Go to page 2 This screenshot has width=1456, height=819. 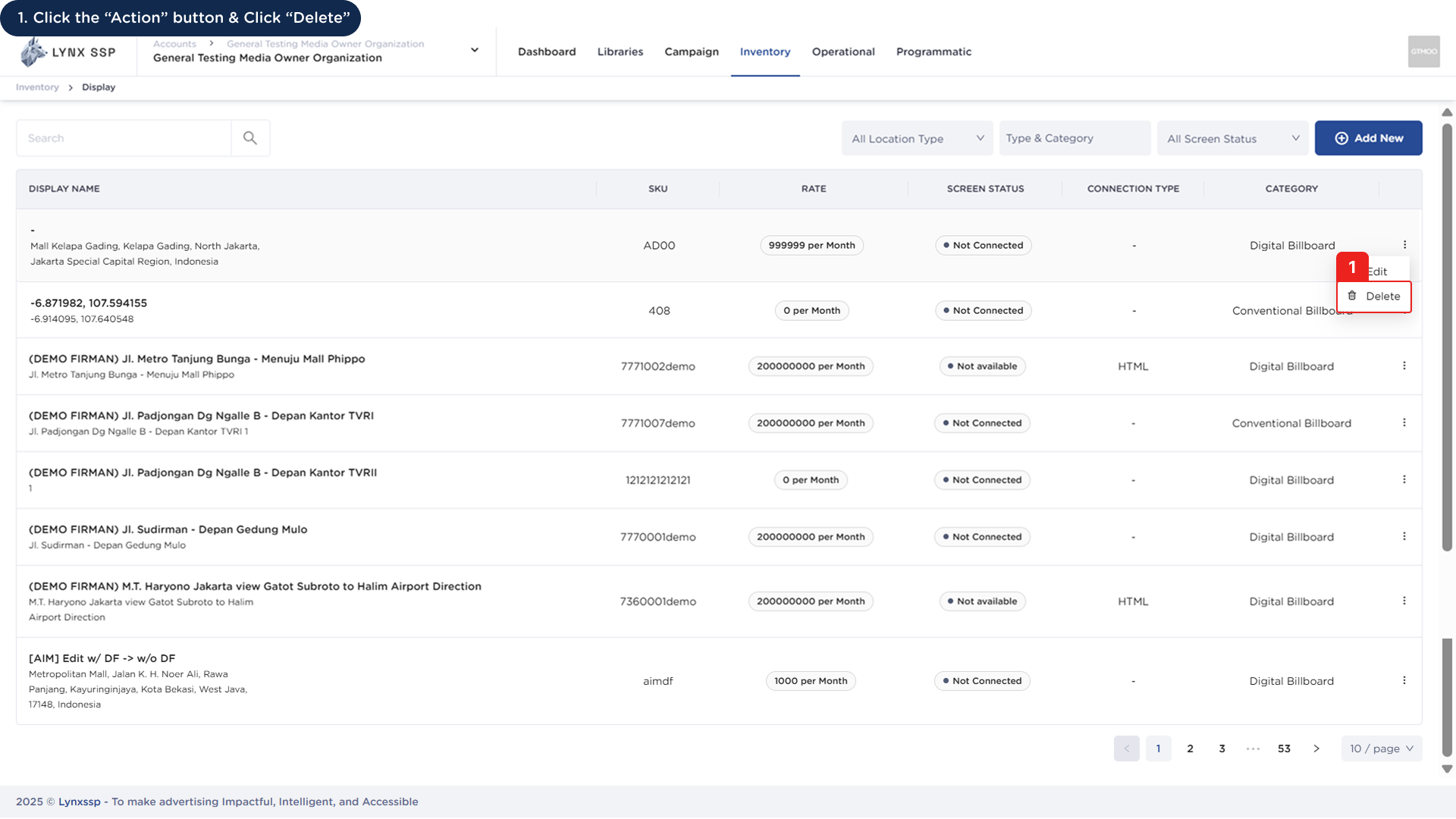[1190, 748]
